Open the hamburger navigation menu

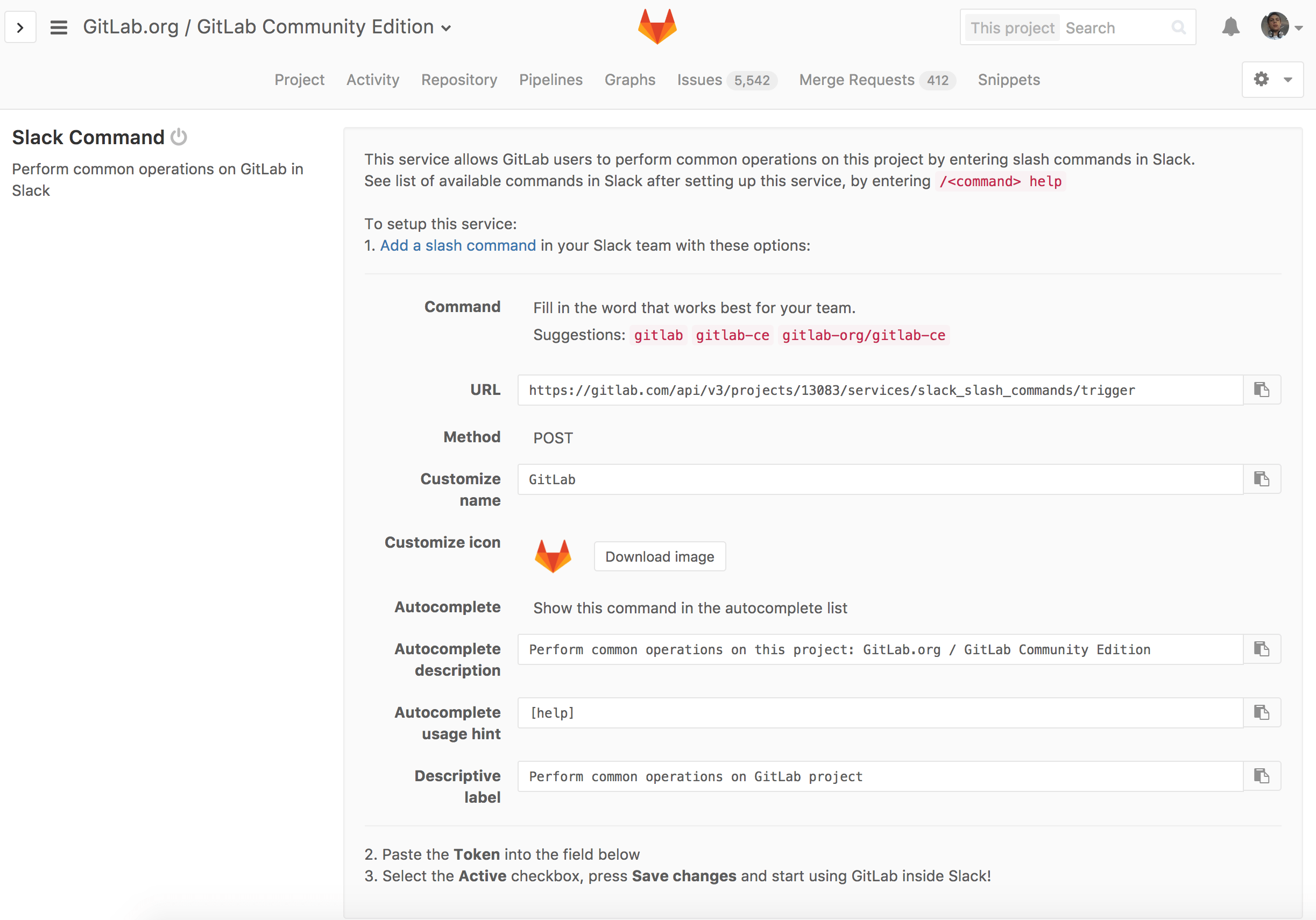click(x=58, y=26)
